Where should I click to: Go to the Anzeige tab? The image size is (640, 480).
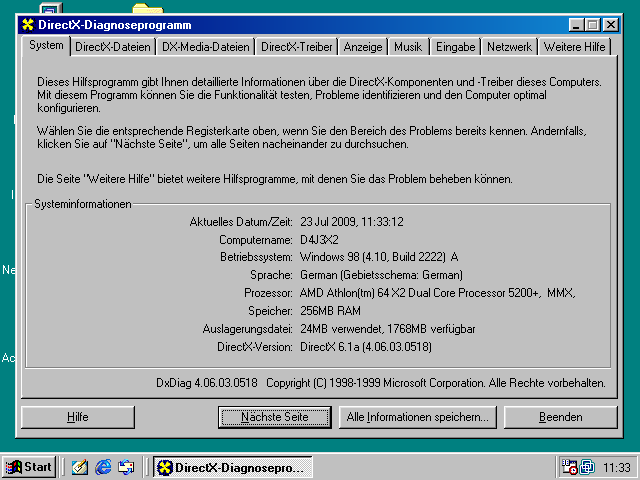[363, 47]
